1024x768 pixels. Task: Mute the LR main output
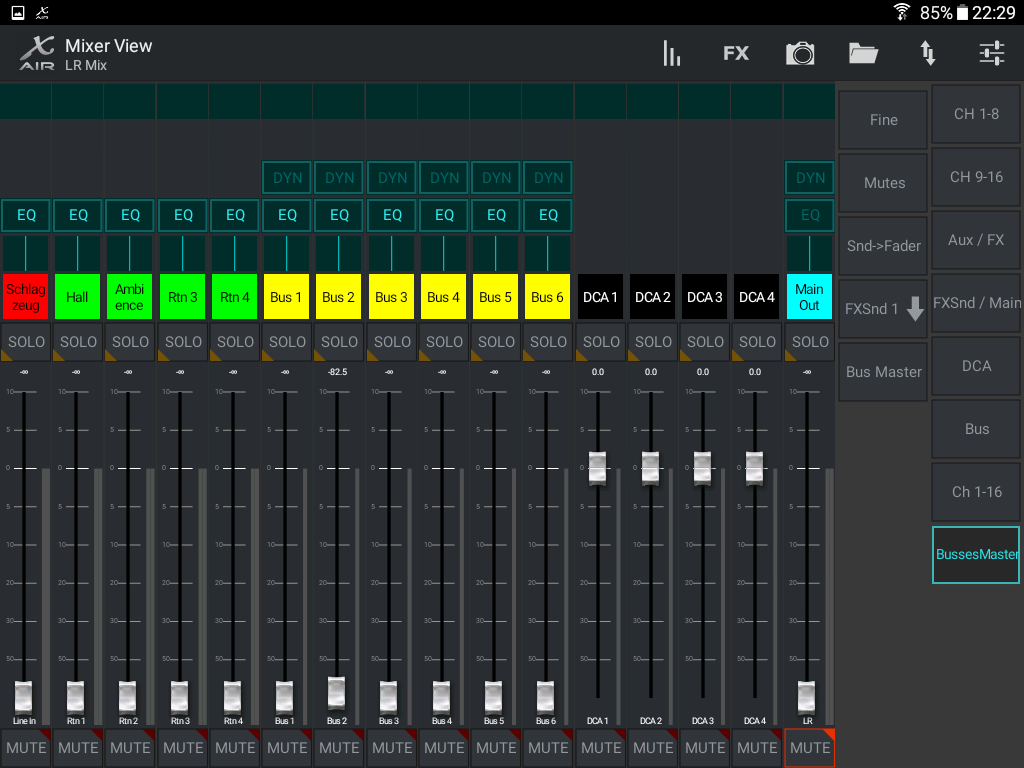coord(810,748)
